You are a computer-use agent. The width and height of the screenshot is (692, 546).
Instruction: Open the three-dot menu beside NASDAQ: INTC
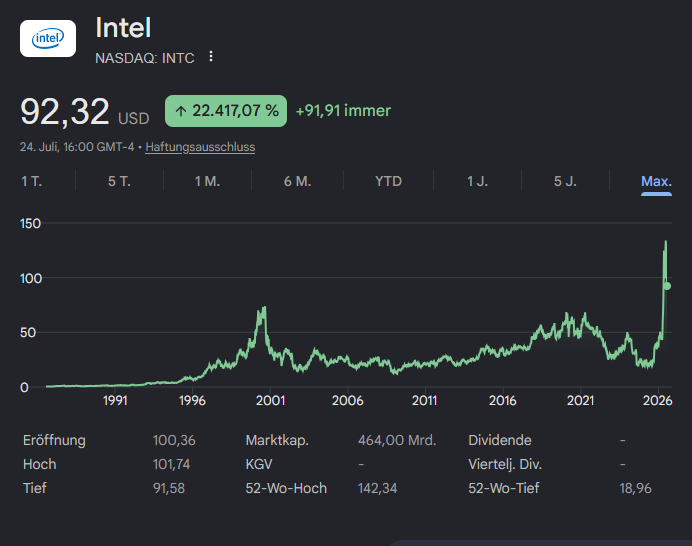coord(211,56)
